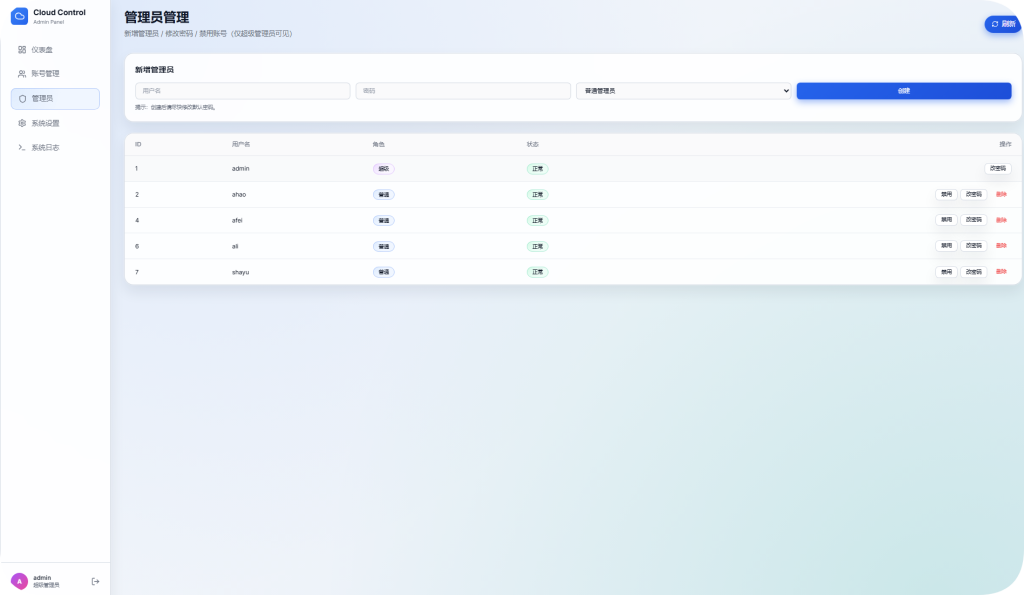Viewport: 1024px width, 595px height.
Task: Click the 正常 status badge in the ahao row
Action: [x=537, y=195]
